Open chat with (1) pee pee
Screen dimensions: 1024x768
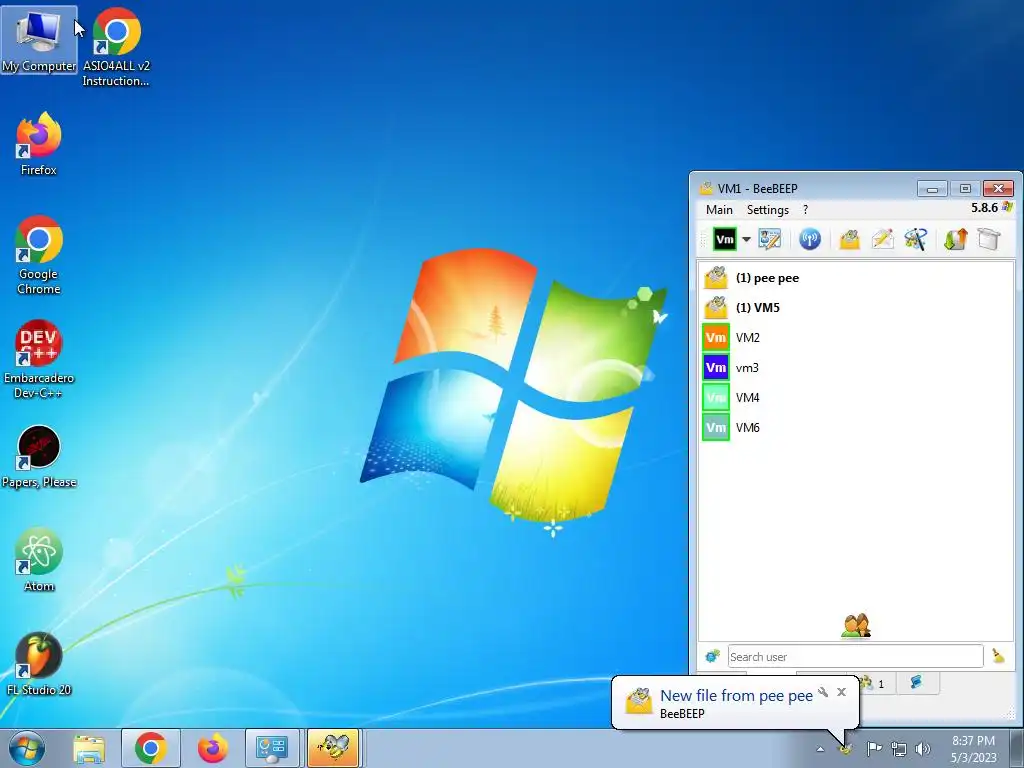[856, 278]
